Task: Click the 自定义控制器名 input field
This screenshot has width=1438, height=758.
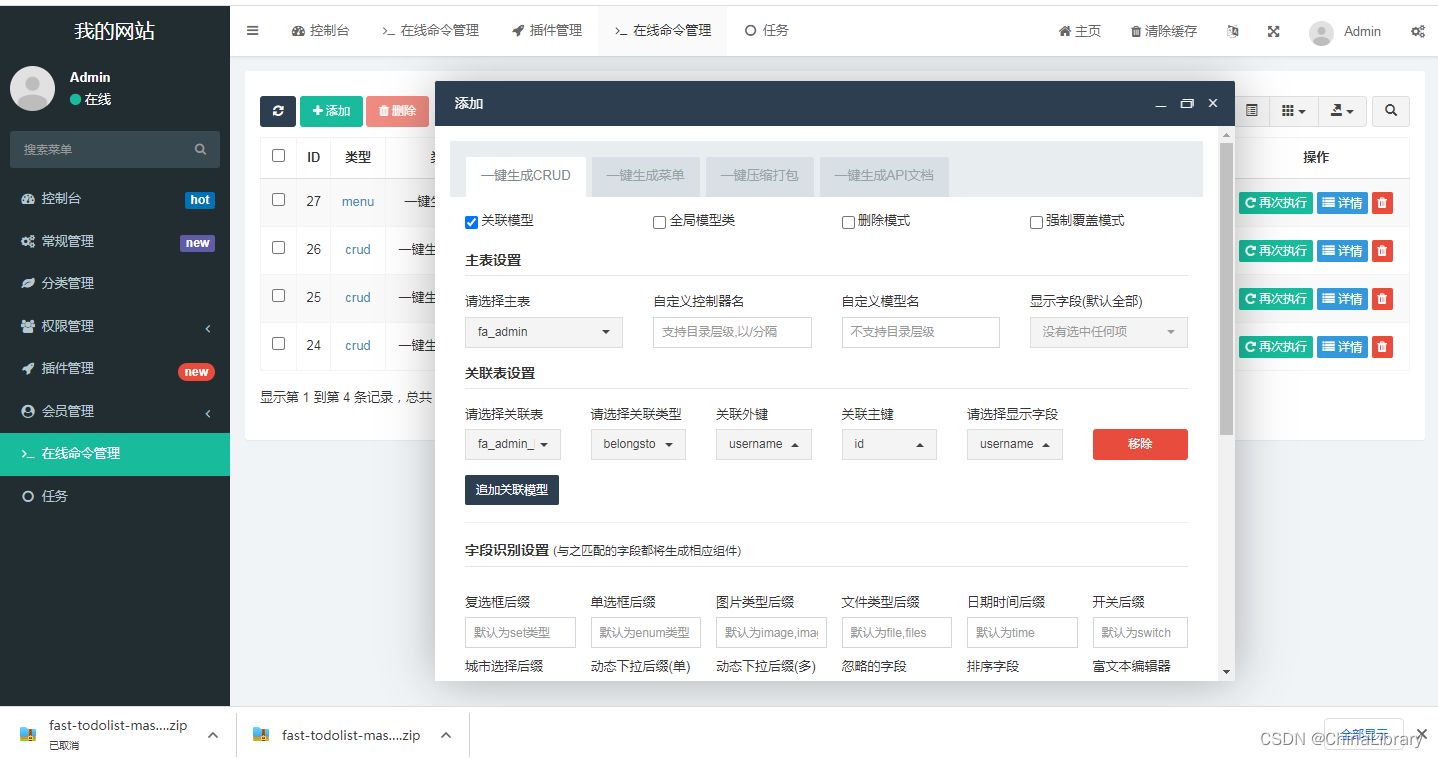Action: (732, 332)
